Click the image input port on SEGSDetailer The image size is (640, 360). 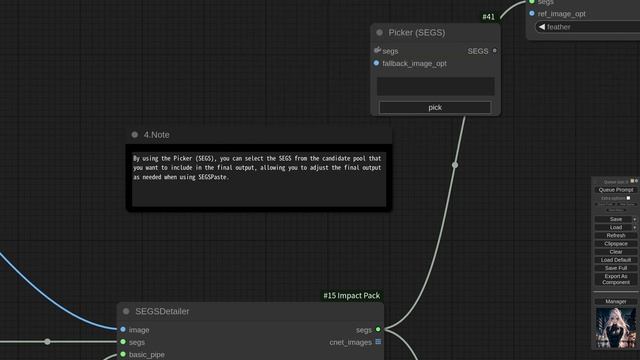point(123,329)
